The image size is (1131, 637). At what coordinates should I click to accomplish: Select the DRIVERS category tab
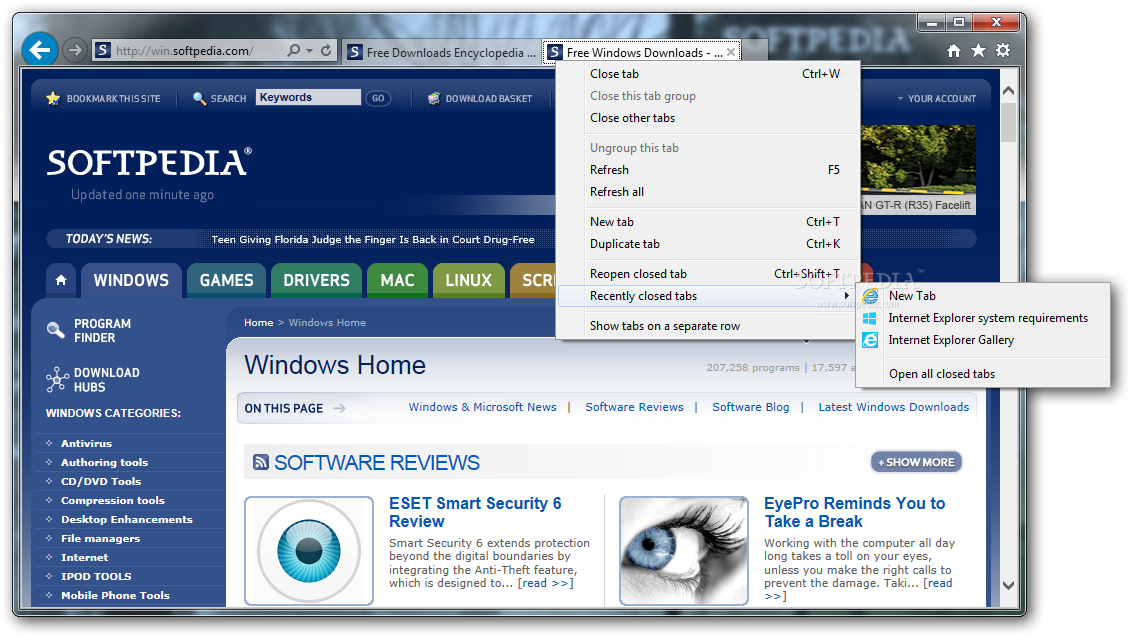tap(316, 280)
